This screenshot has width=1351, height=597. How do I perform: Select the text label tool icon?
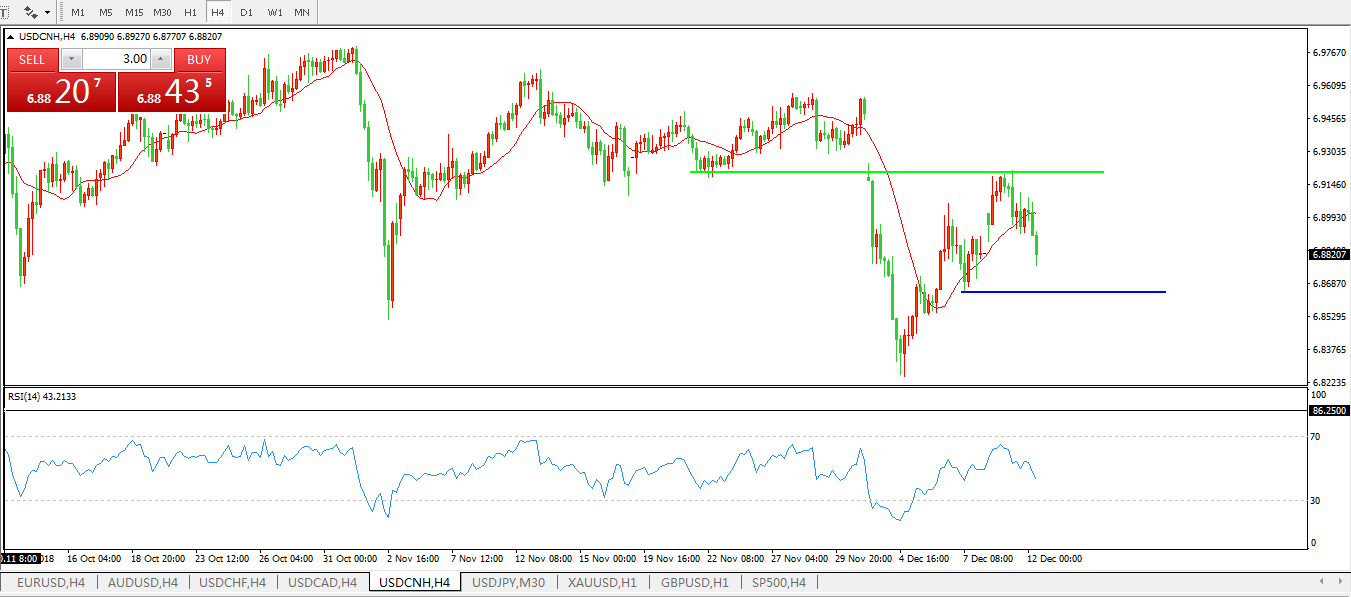4,12
